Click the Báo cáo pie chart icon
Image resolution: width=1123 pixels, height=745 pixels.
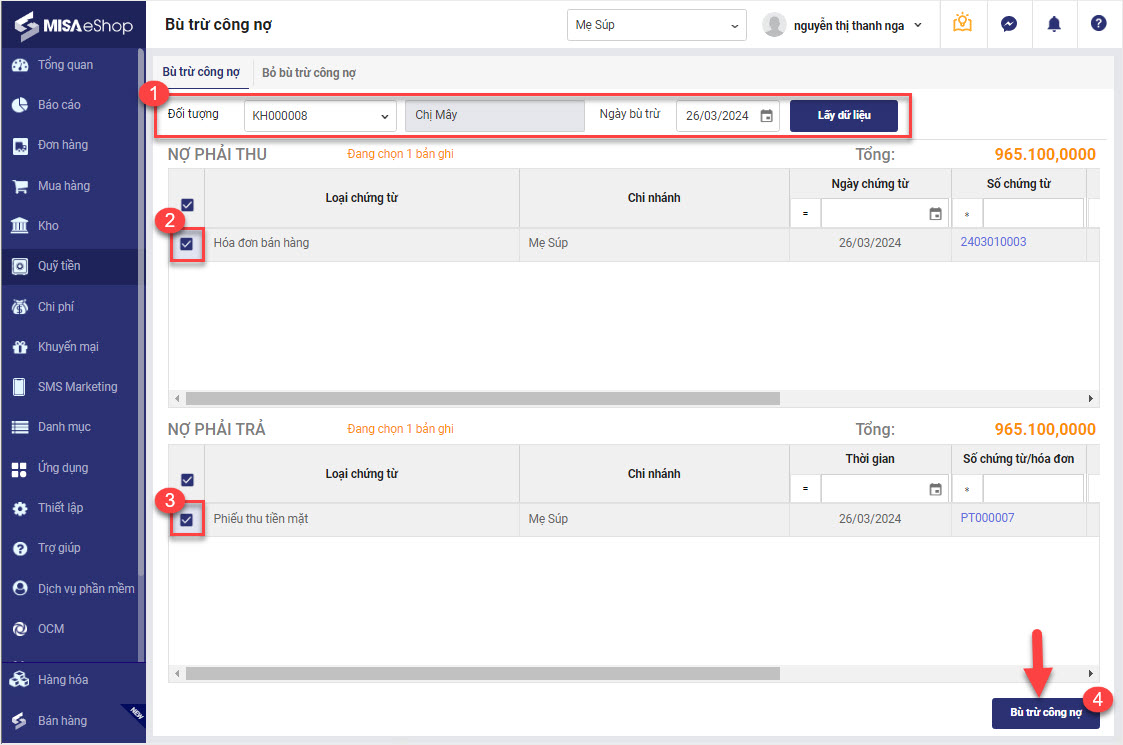click(19, 105)
